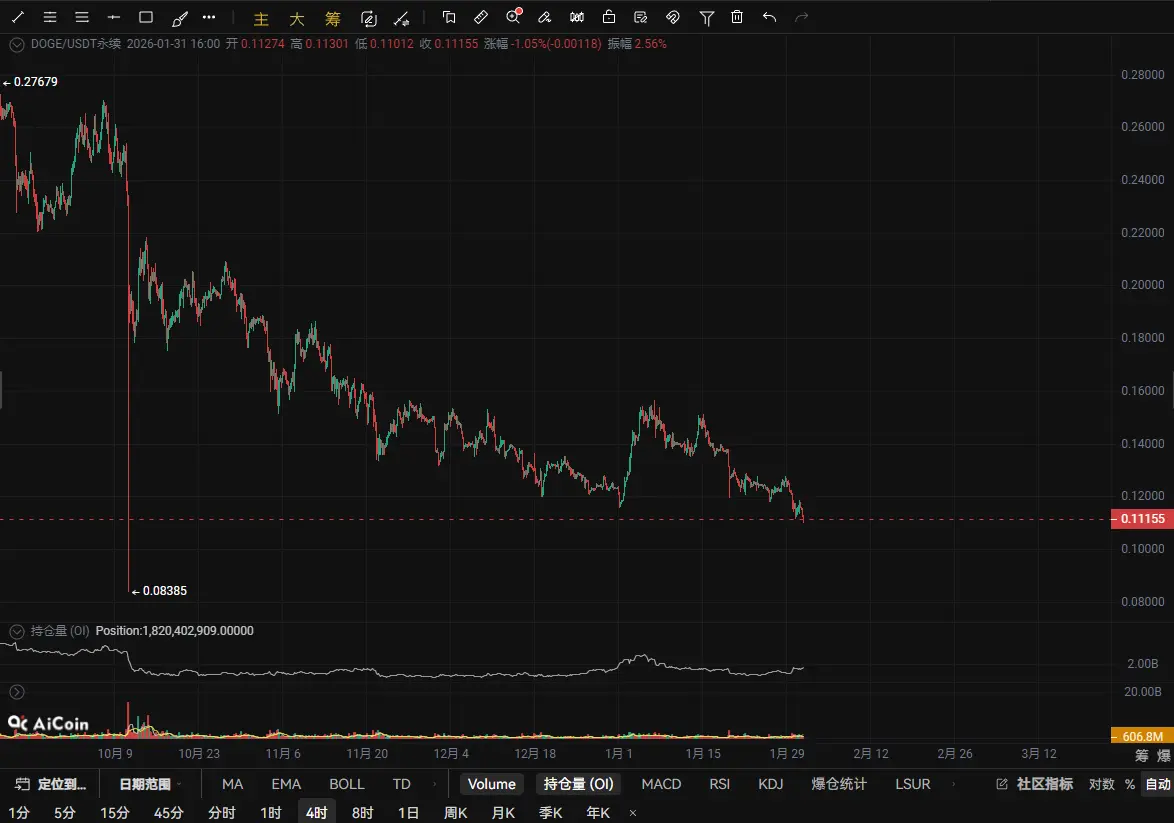Expand more main indicators arrow after TD
The width and height of the screenshot is (1174, 823).
434,784
